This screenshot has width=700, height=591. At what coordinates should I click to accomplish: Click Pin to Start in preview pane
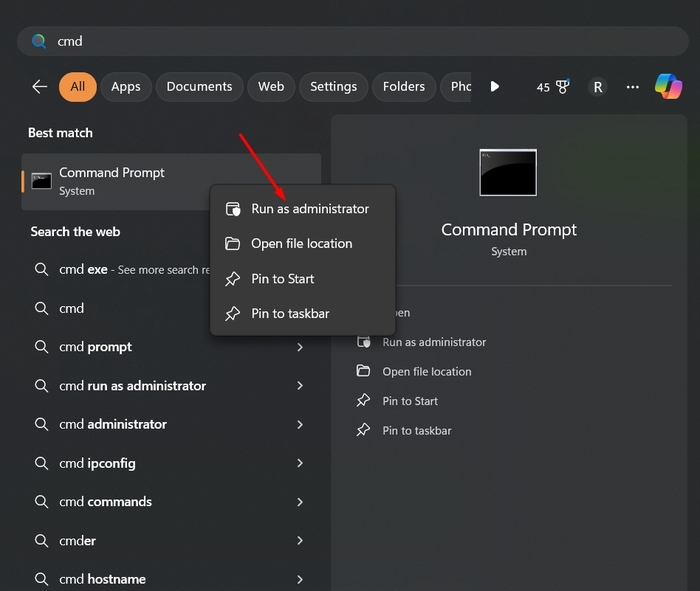(410, 401)
